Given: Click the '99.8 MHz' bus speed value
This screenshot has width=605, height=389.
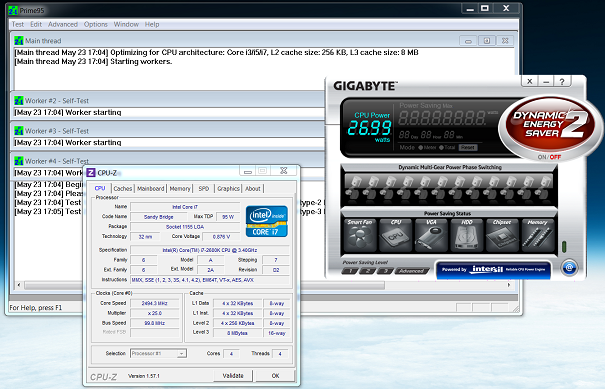Looking at the screenshot, I should tap(154, 323).
